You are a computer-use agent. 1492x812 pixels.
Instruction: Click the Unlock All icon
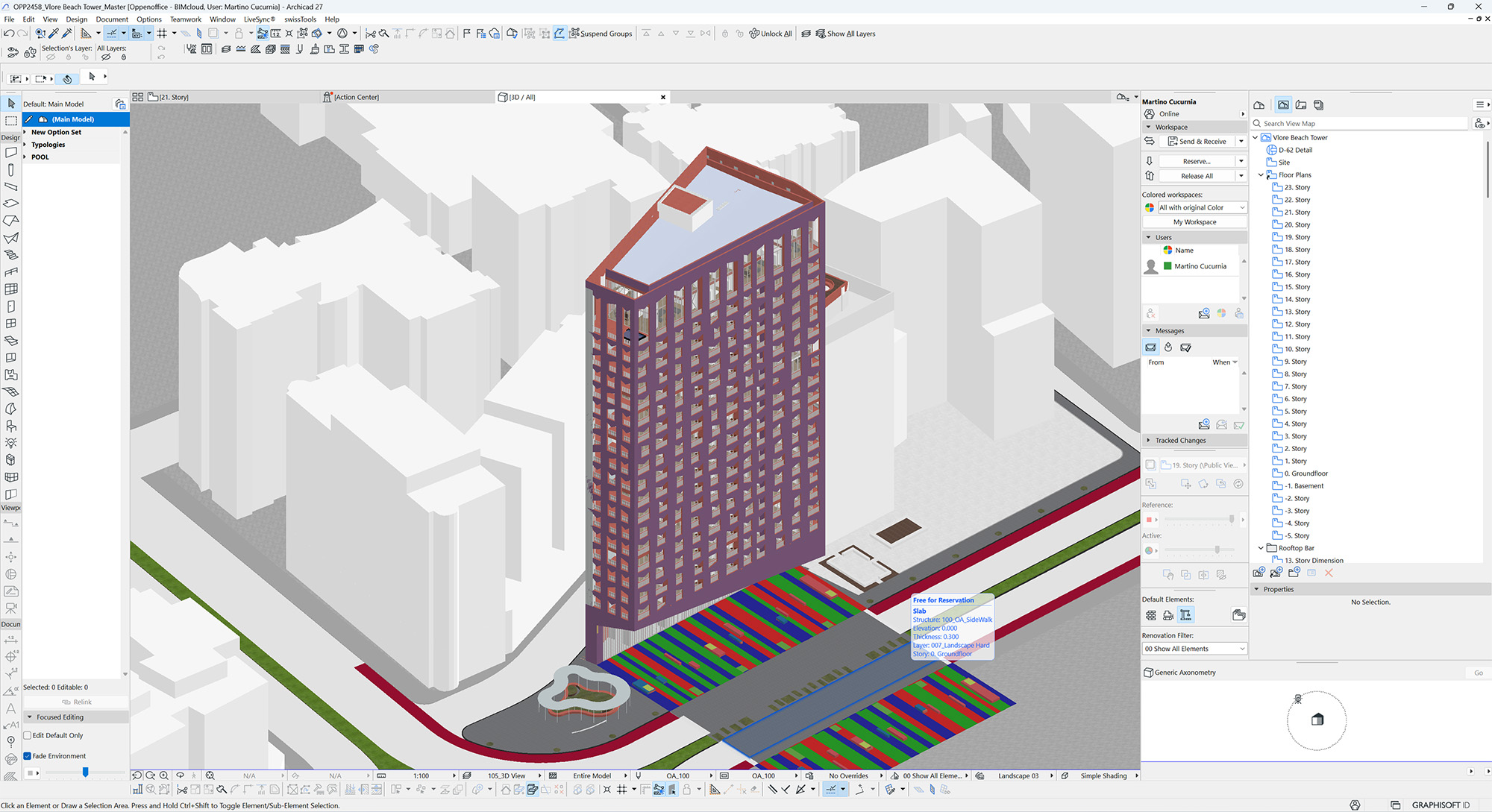[x=754, y=34]
